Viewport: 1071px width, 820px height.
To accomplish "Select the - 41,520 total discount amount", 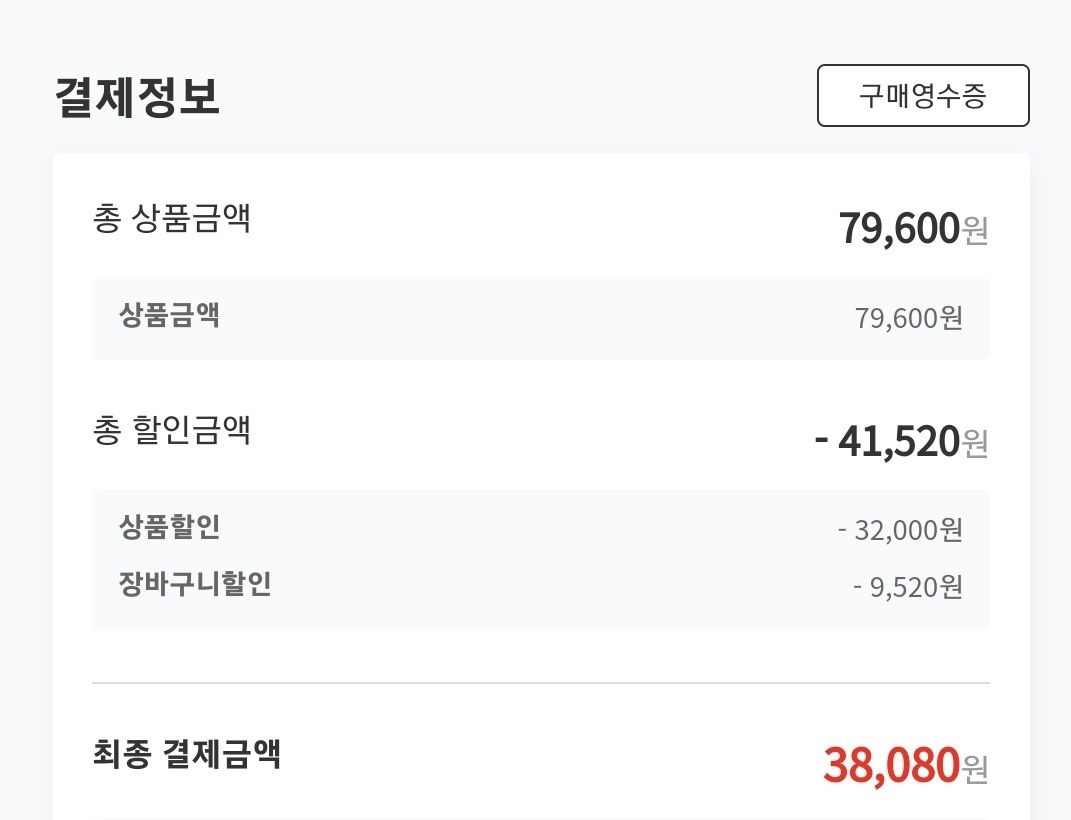I will coord(887,441).
